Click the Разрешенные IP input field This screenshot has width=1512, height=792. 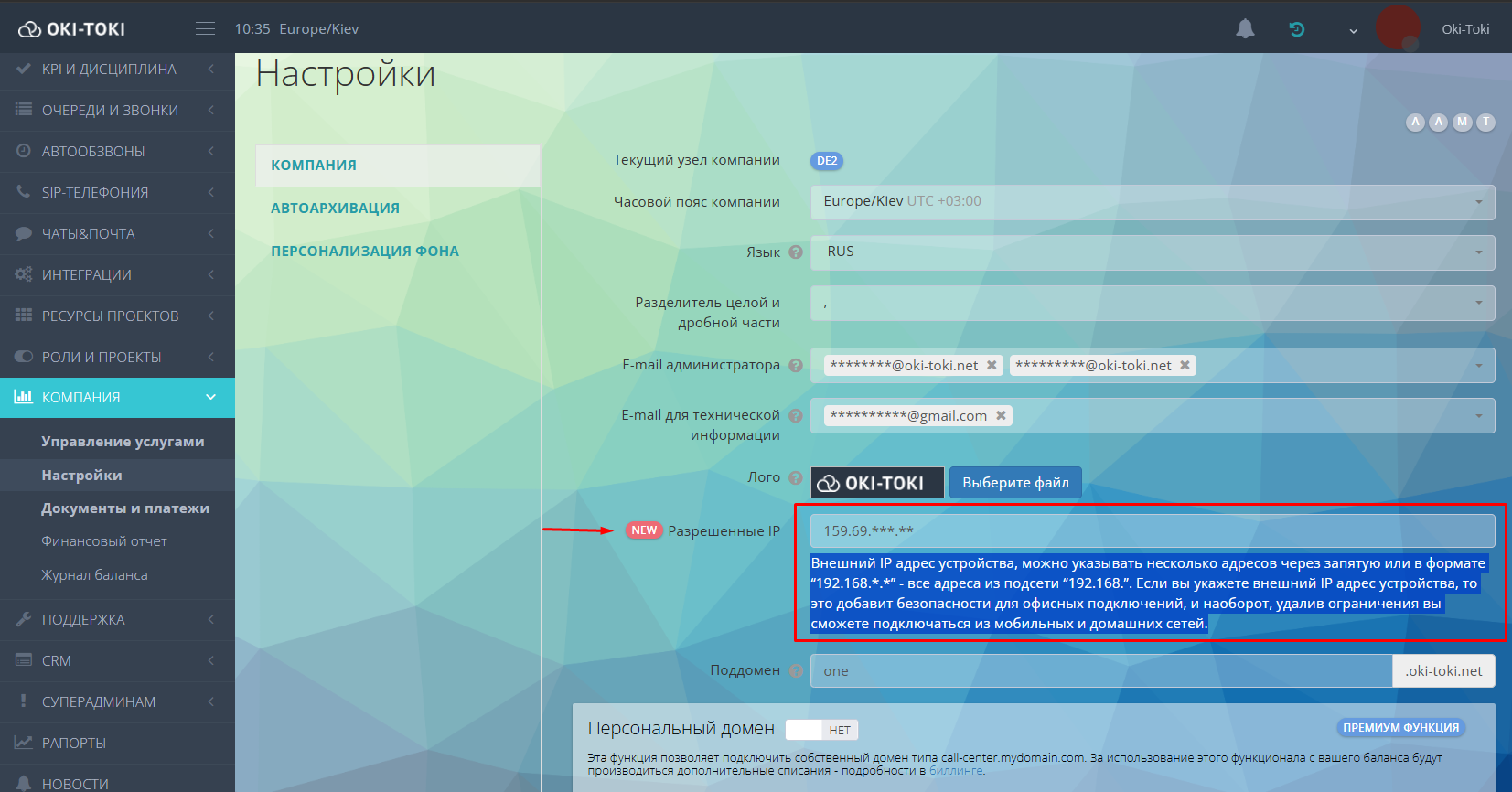1153,531
